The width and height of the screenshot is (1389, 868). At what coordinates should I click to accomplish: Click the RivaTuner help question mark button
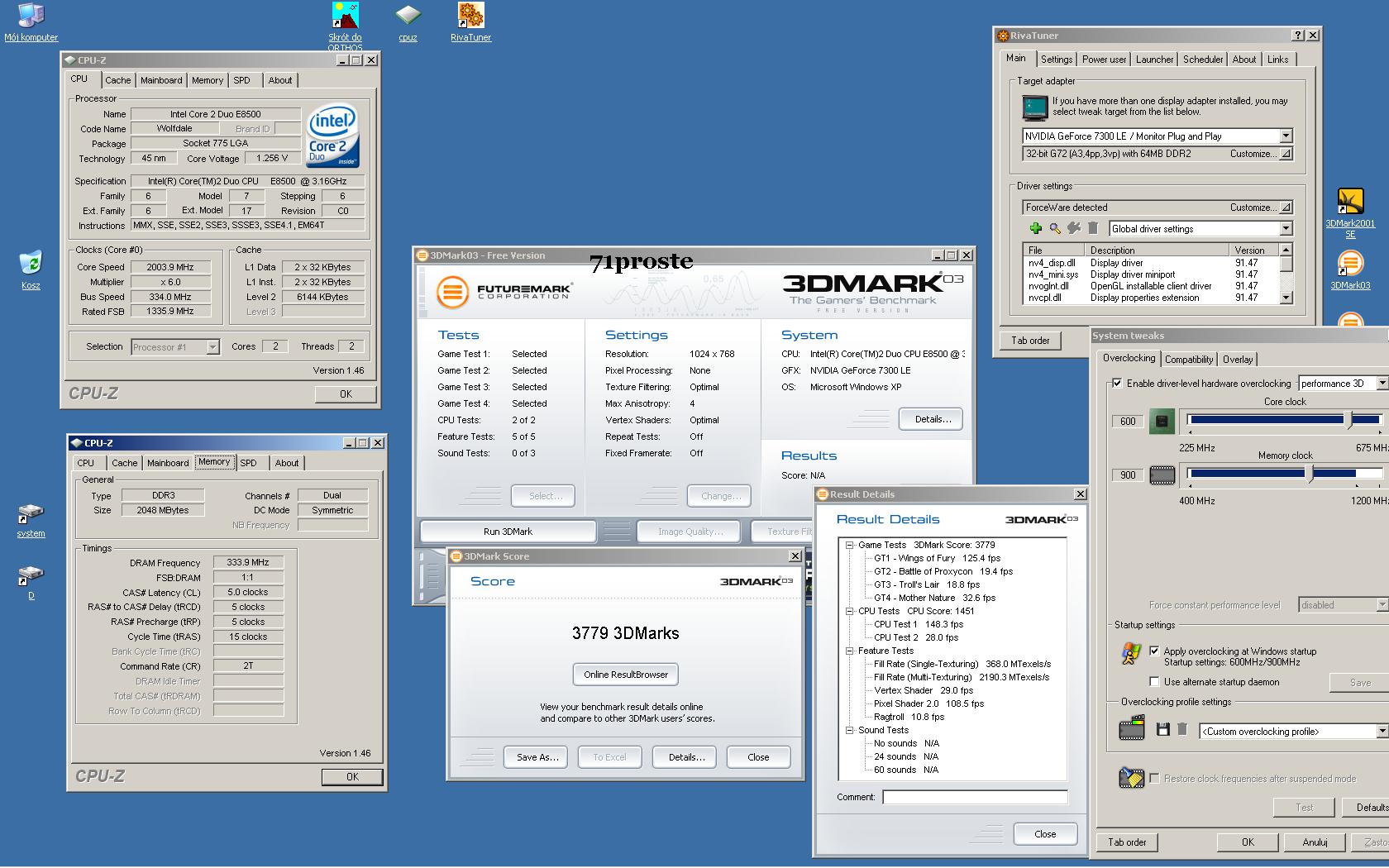[1298, 36]
